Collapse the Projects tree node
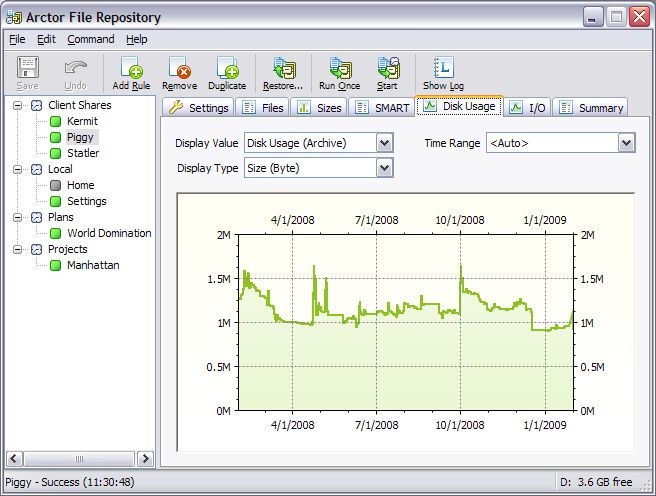The height and width of the screenshot is (496, 656). tap(17, 249)
